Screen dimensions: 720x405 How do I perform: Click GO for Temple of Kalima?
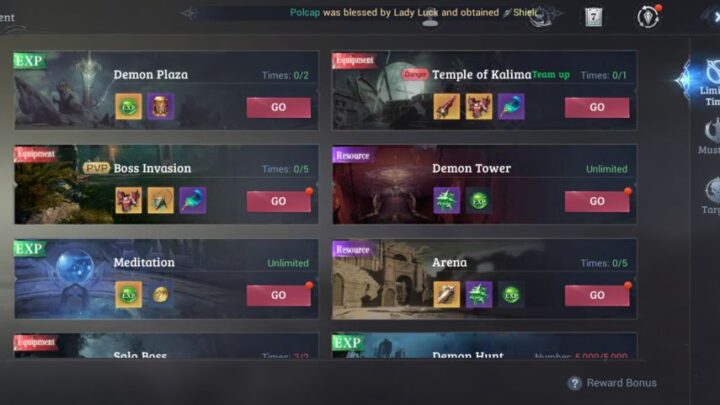tap(597, 107)
